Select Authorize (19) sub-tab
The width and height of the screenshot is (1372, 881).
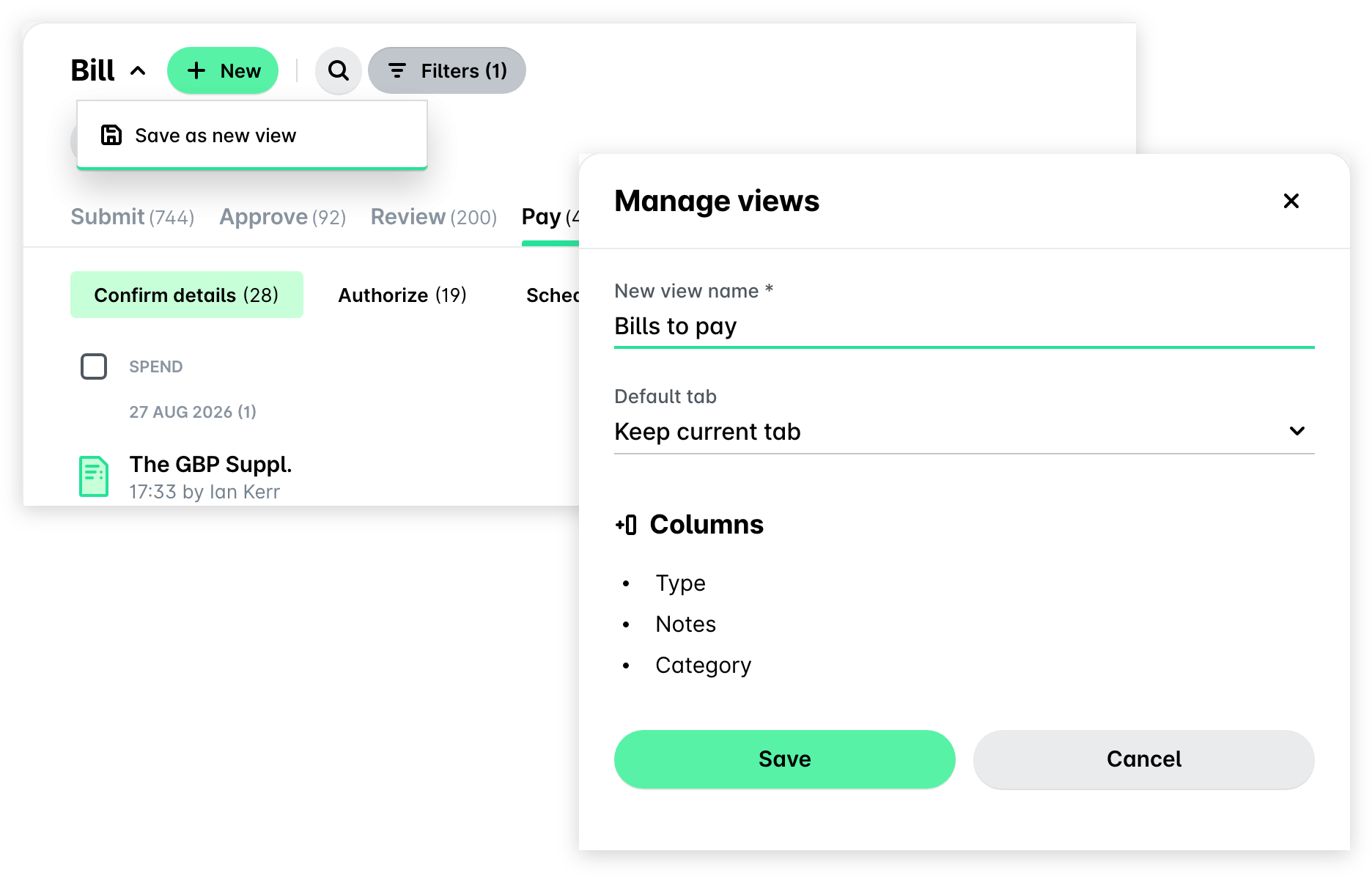tap(402, 295)
